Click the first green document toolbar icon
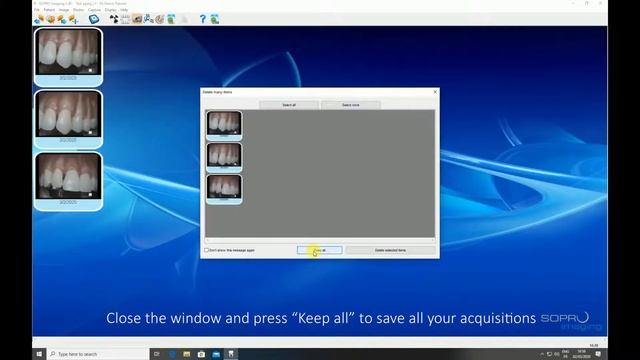The width and height of the screenshot is (640, 360). click(x=171, y=19)
